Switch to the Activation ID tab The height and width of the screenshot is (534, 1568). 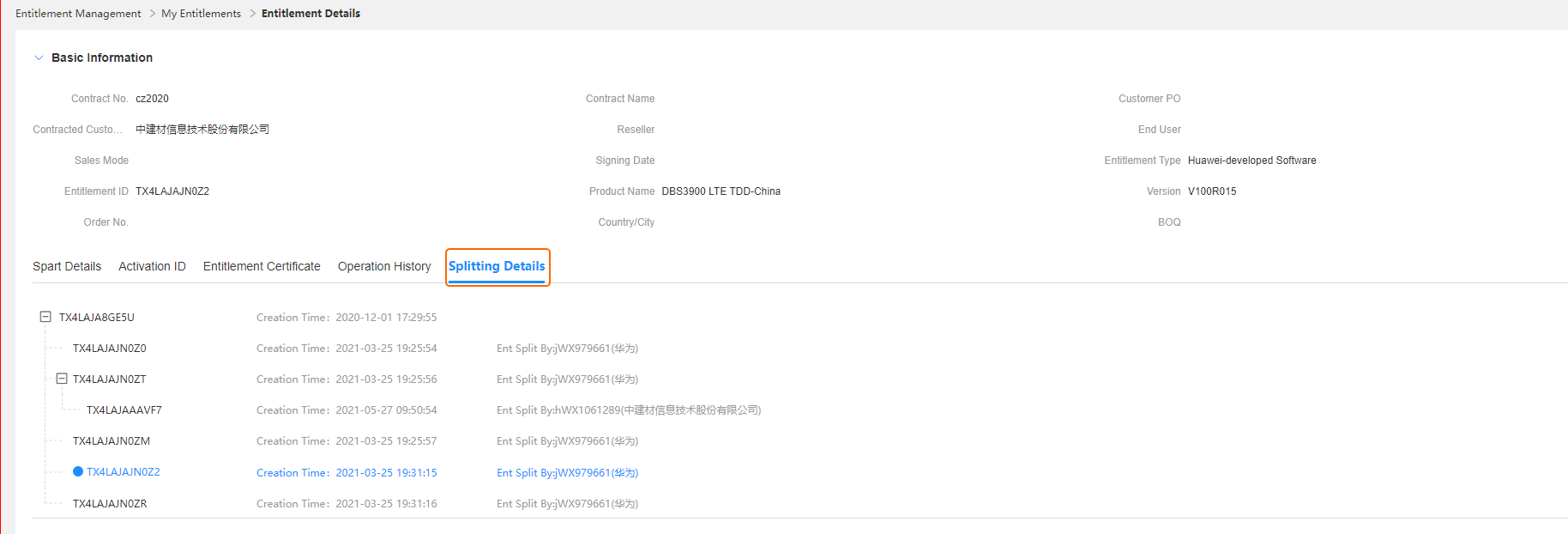click(x=152, y=266)
